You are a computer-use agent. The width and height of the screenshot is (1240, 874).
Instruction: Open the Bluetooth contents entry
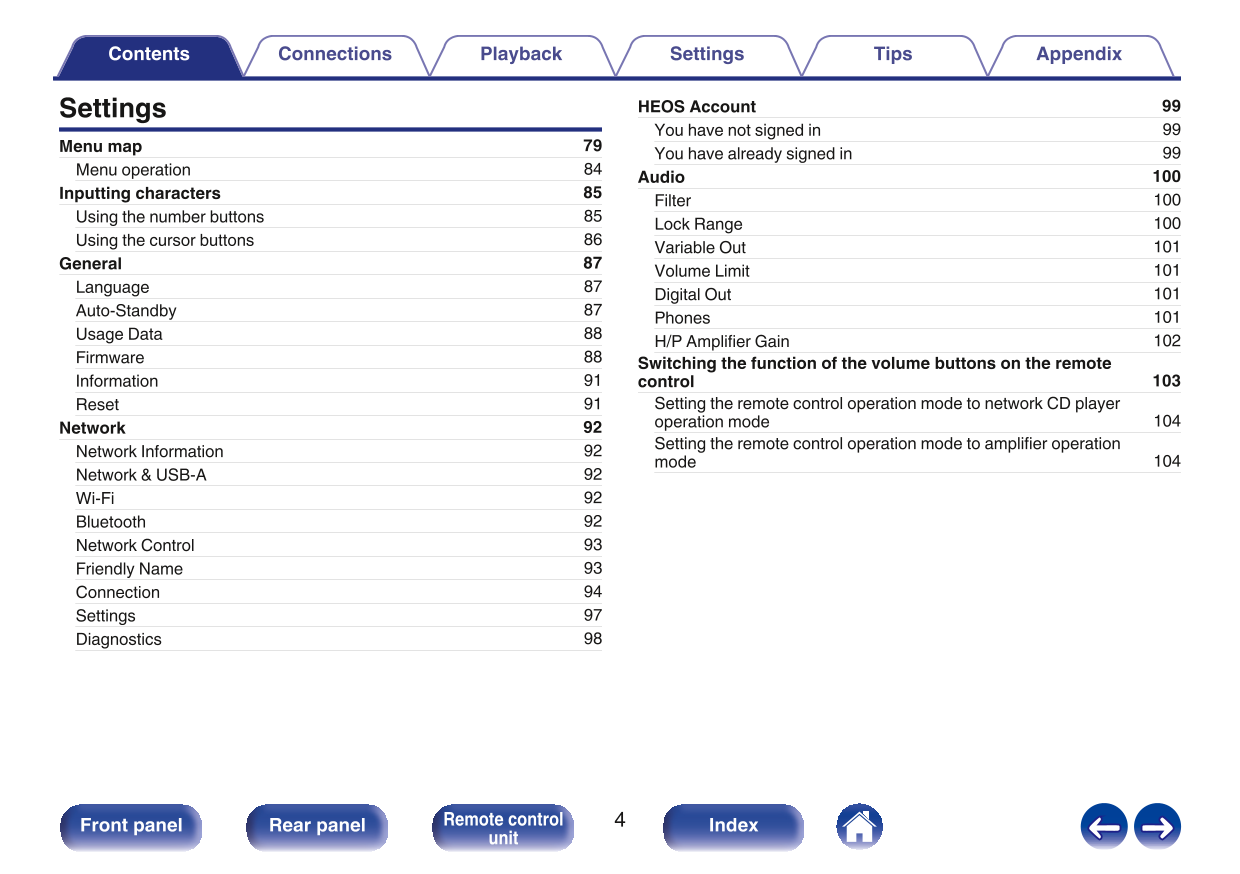(x=111, y=522)
